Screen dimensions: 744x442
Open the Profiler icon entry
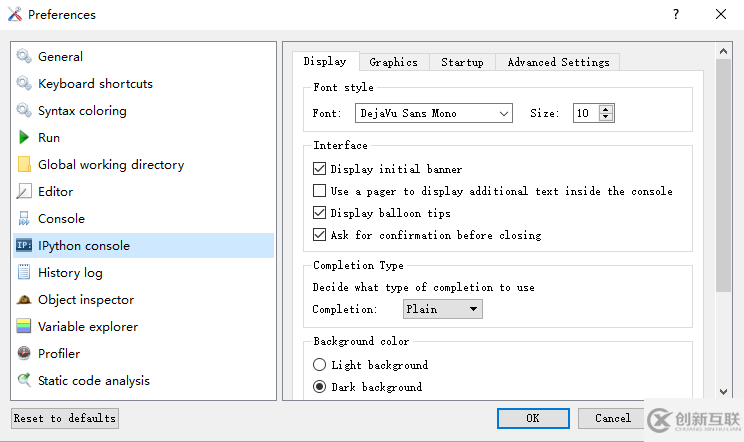pos(24,354)
